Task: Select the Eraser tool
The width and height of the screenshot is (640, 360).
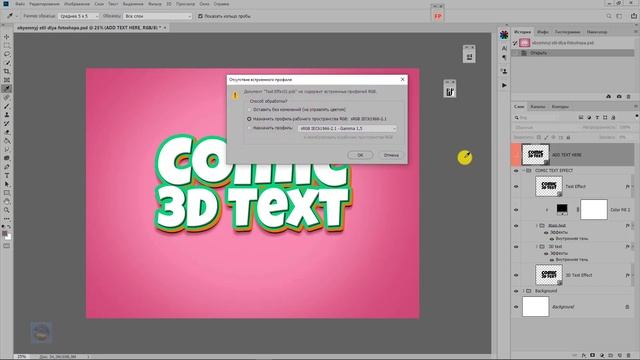Action: (x=7, y=132)
